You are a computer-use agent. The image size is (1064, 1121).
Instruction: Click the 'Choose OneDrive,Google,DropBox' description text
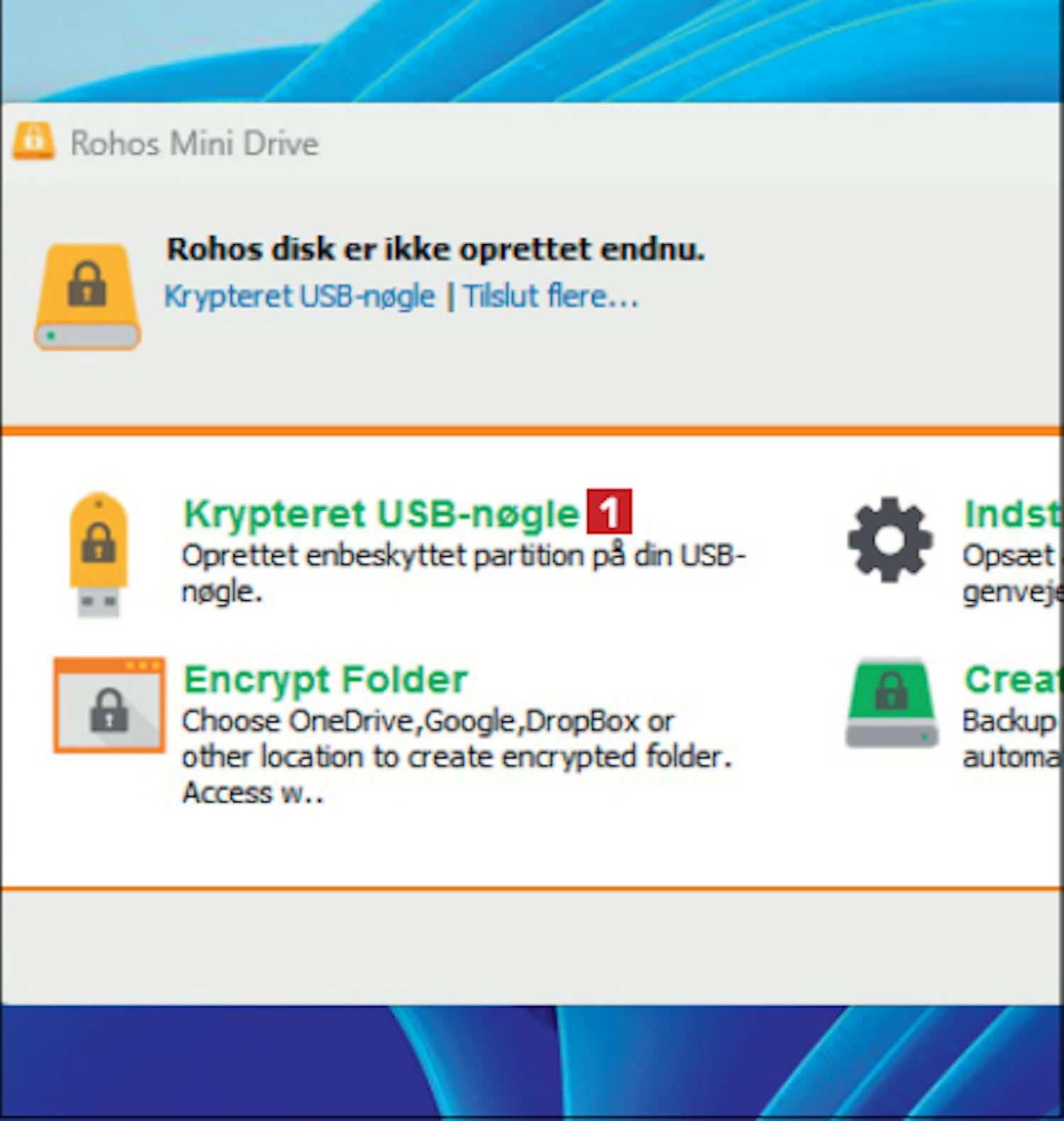tap(457, 757)
